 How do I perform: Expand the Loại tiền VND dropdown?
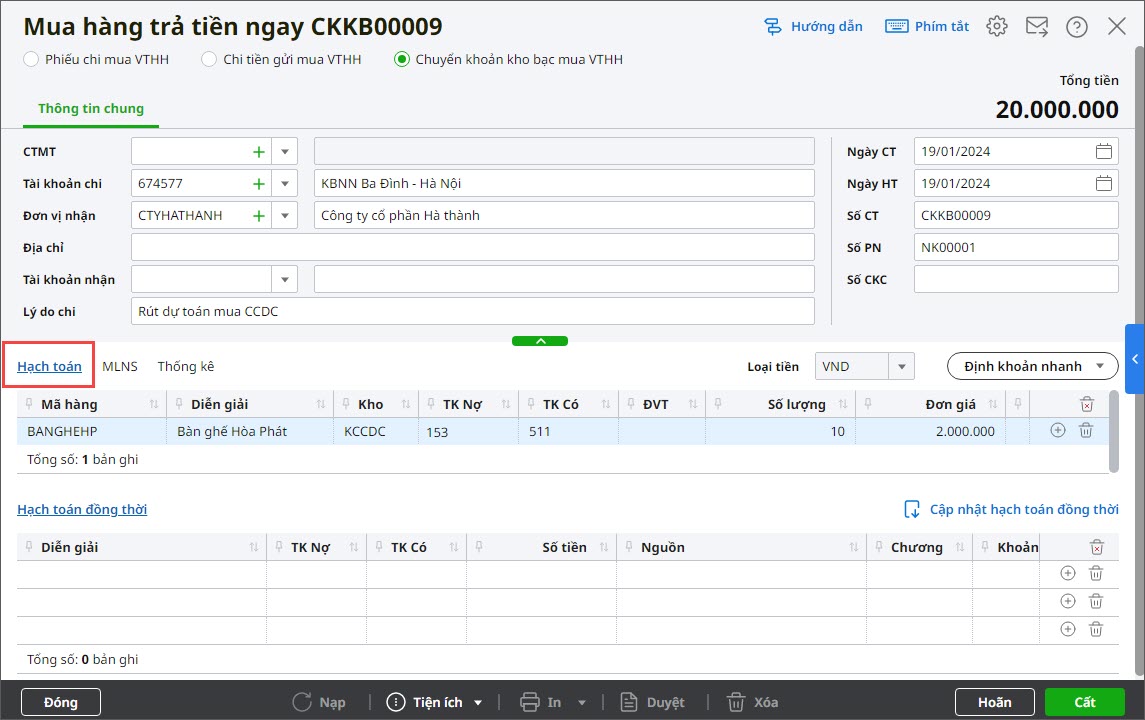tap(901, 367)
